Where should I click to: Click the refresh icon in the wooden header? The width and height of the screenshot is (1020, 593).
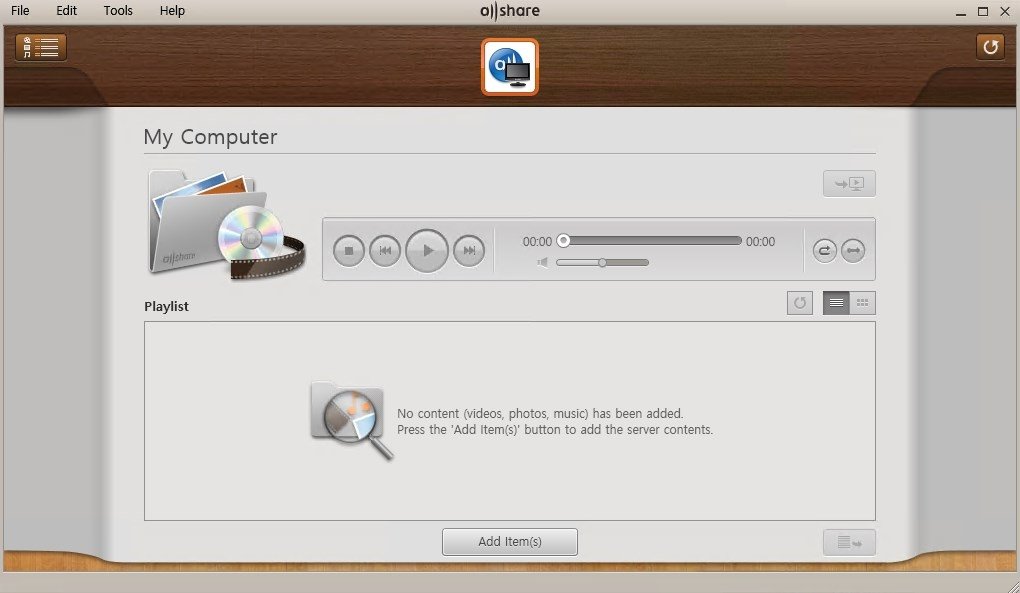point(990,47)
